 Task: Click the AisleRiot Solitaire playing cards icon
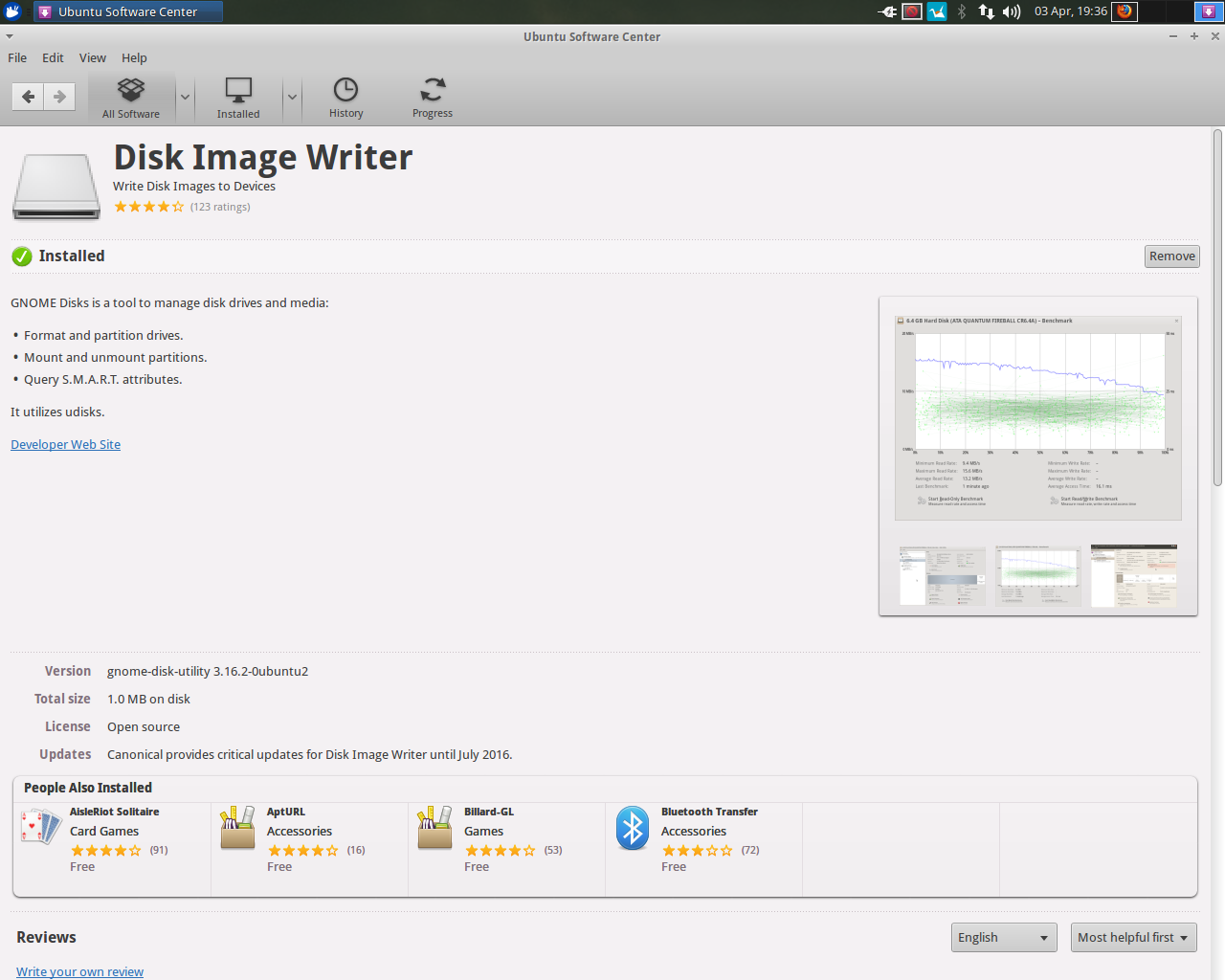pyautogui.click(x=41, y=826)
